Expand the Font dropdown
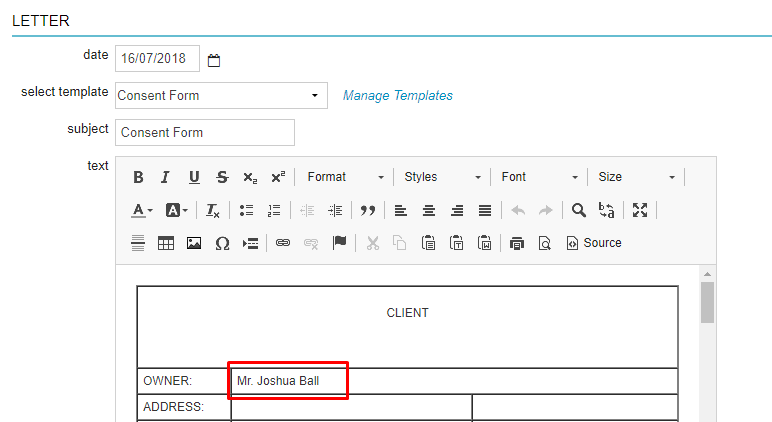This screenshot has height=422, width=772. [x=539, y=177]
